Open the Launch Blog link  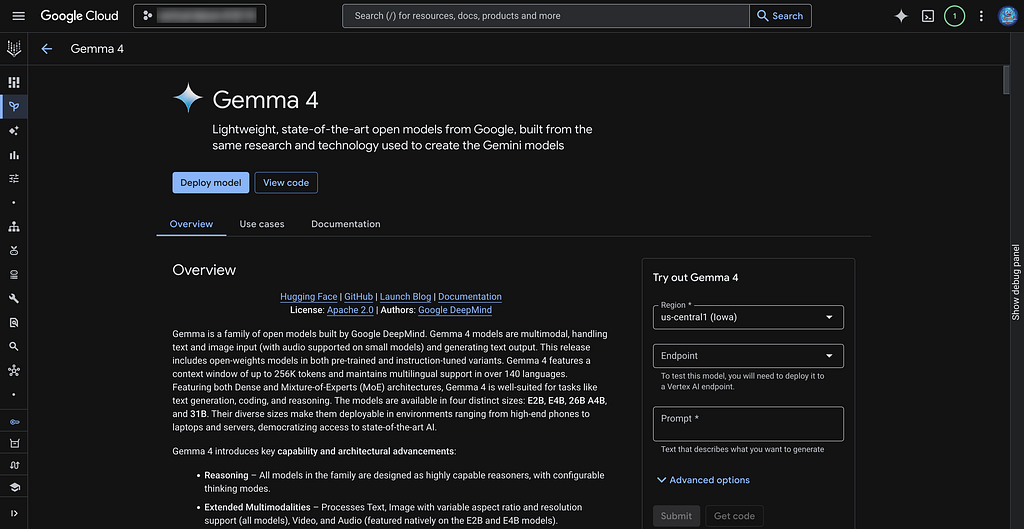(x=406, y=297)
